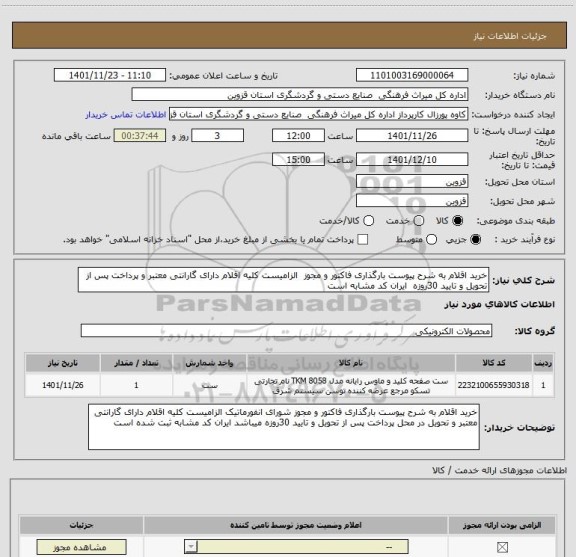The width and height of the screenshot is (576, 557).
Task: Click the اطلاعات مجوزهای ارائه خدمت / کالا heading
Action: pyautogui.click(x=500, y=470)
